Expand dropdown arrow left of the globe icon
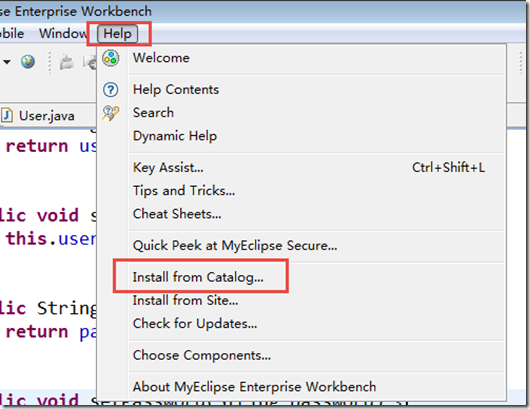This screenshot has height=409, width=530. (7, 62)
